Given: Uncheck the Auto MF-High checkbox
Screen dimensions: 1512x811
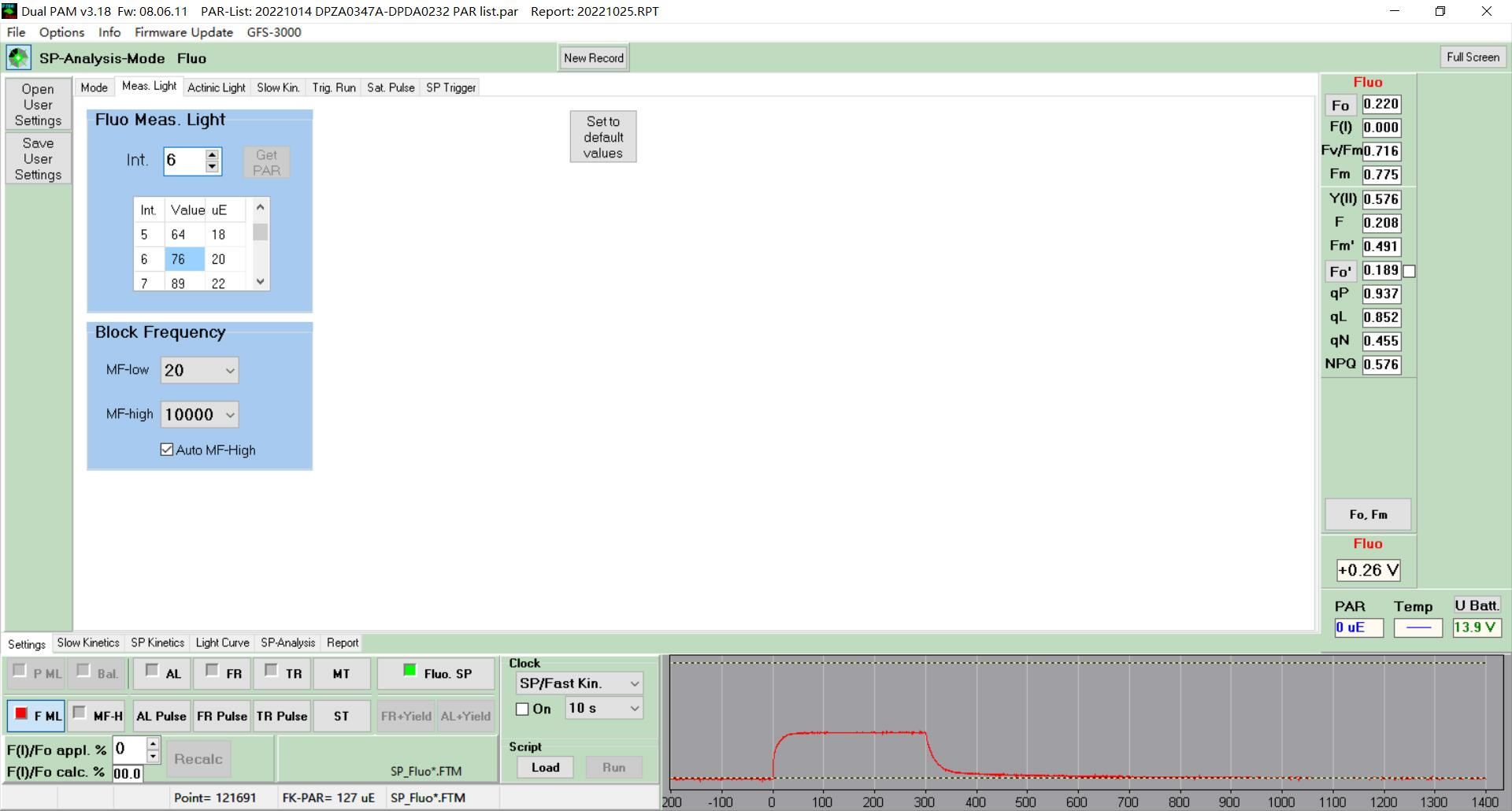Looking at the screenshot, I should [x=167, y=450].
